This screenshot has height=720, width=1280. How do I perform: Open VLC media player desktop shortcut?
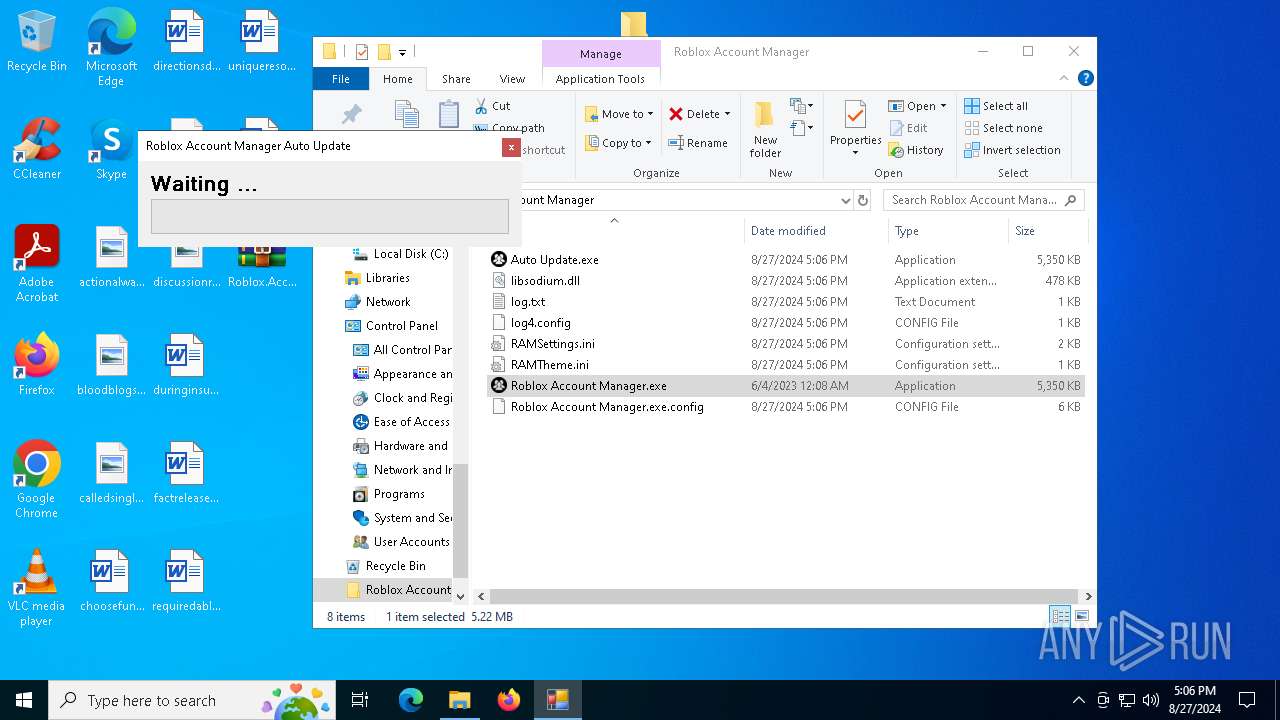(37, 588)
